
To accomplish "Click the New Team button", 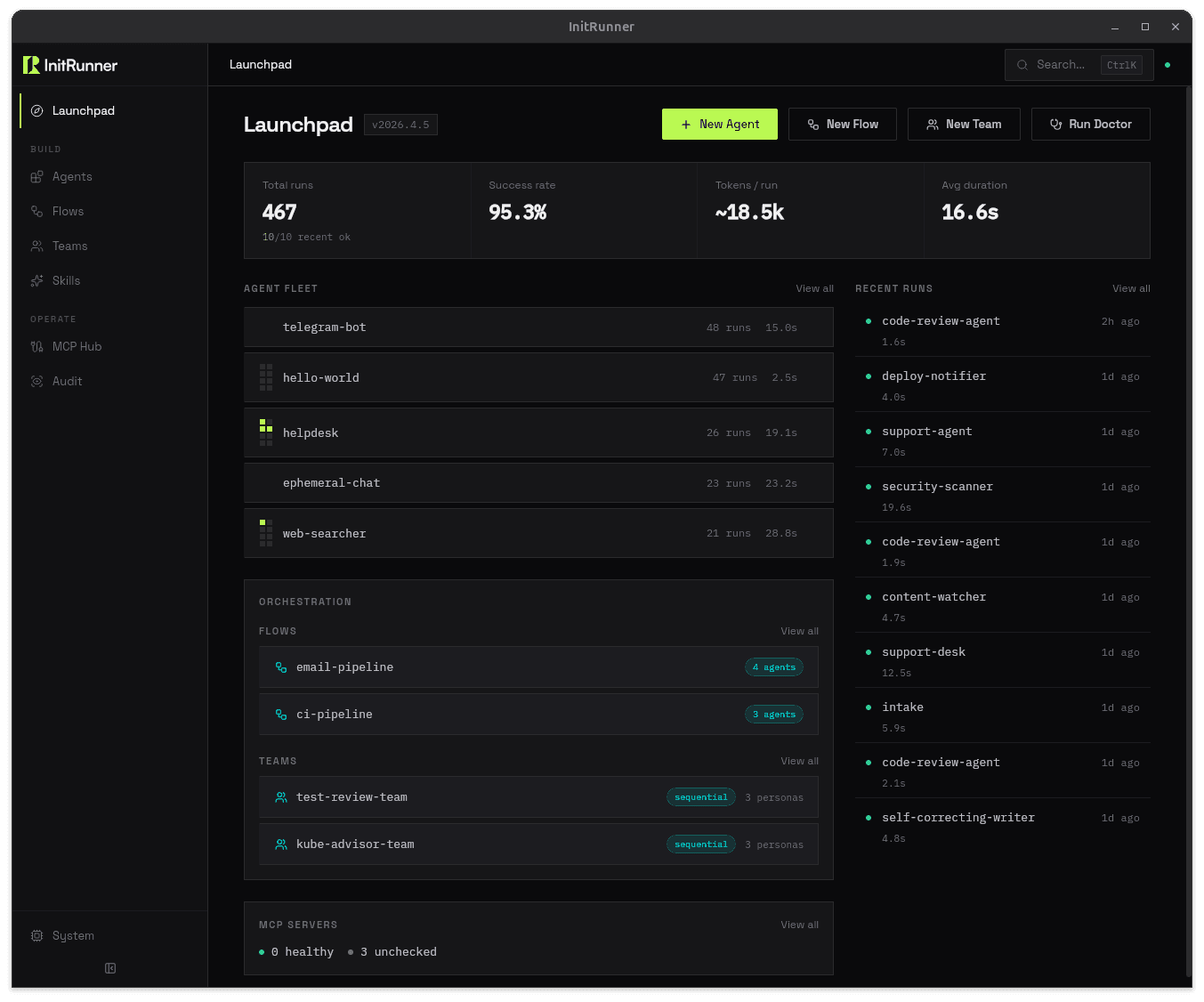I will [964, 125].
